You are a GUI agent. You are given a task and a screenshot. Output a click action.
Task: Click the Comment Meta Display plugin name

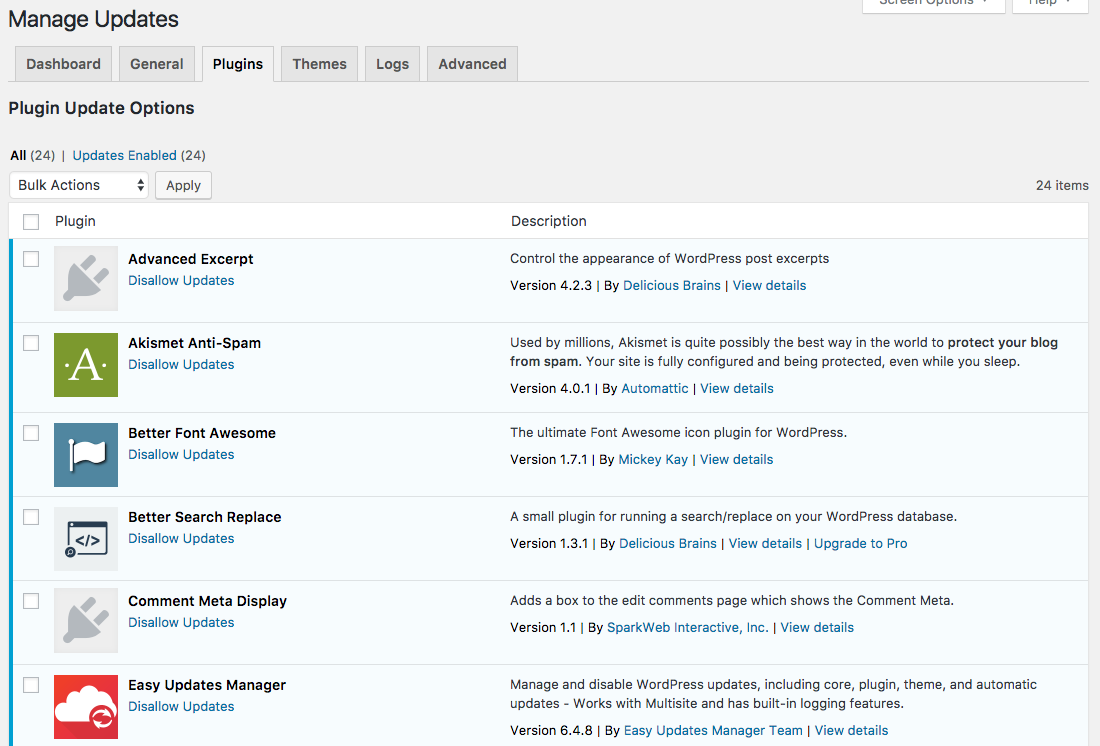tap(208, 601)
